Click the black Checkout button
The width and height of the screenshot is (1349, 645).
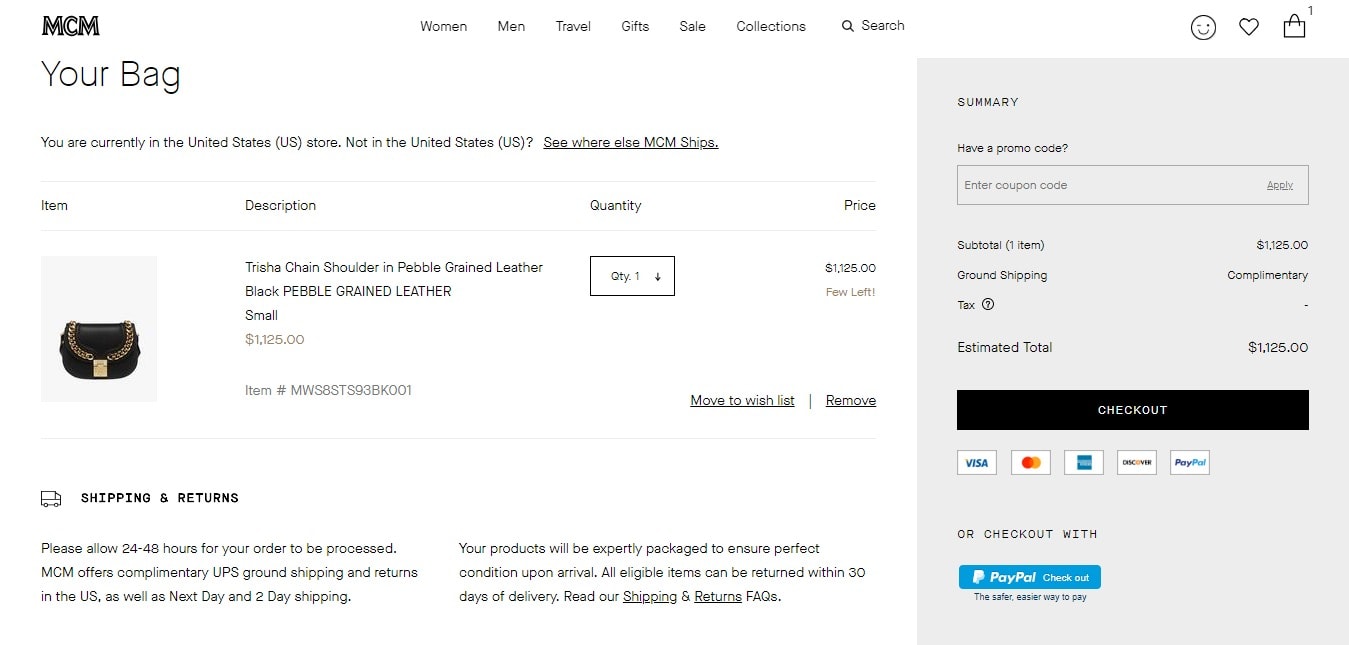(1132, 410)
